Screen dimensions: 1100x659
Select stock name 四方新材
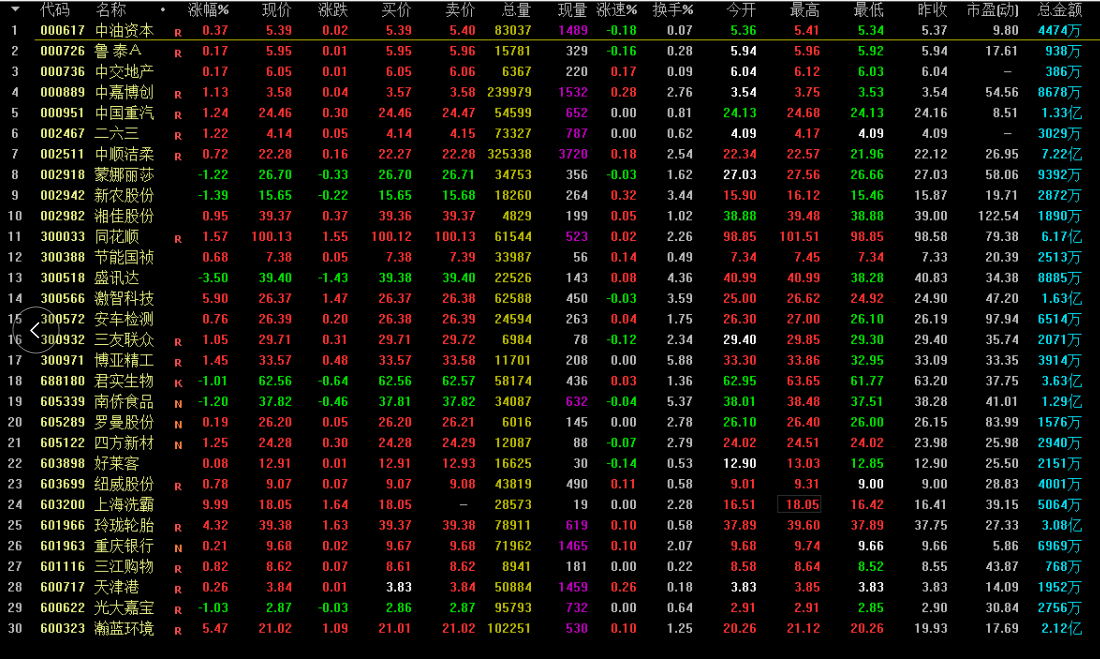point(124,443)
